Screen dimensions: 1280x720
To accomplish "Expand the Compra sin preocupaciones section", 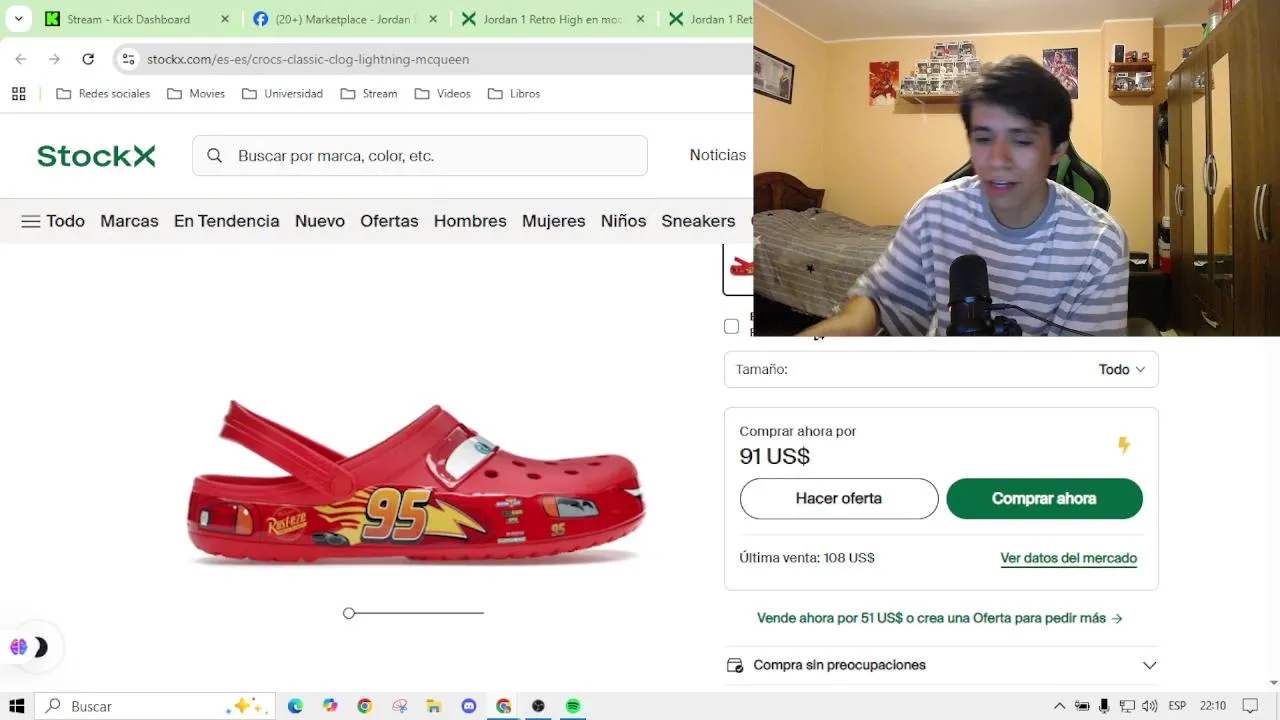I will [x=941, y=665].
